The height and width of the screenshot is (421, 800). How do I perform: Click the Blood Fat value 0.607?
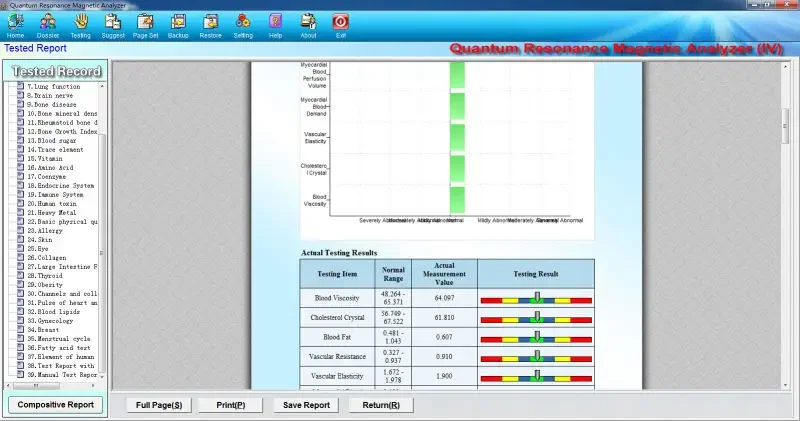click(x=444, y=337)
